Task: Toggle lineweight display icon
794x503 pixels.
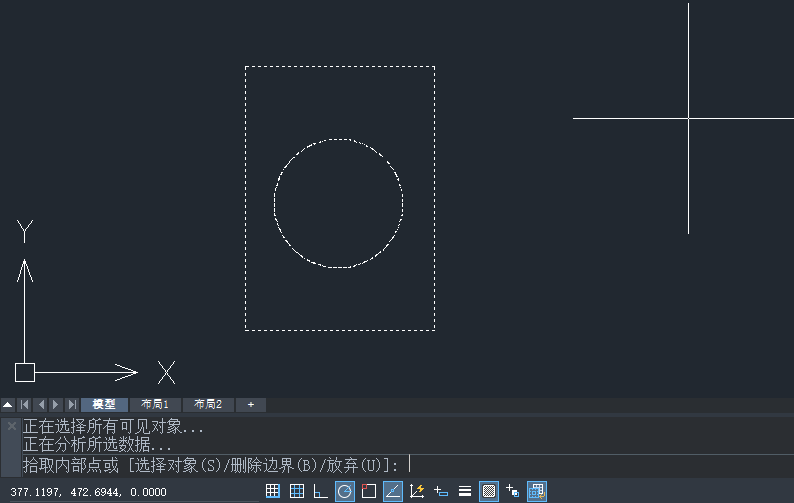Action: 465,491
